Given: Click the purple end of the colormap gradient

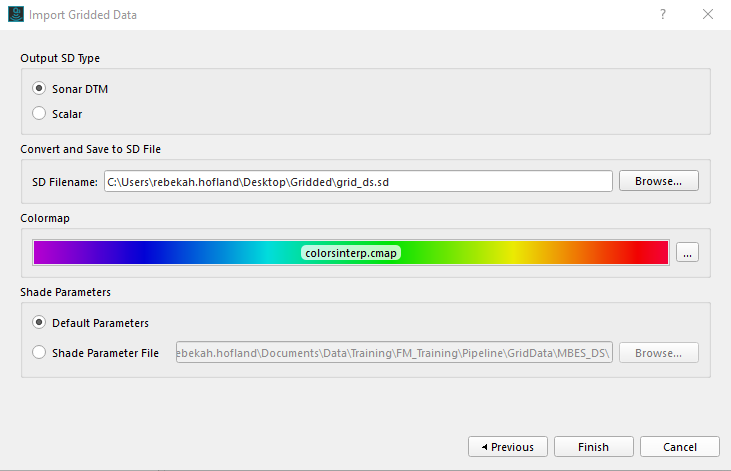Looking at the screenshot, I should click(47, 253).
